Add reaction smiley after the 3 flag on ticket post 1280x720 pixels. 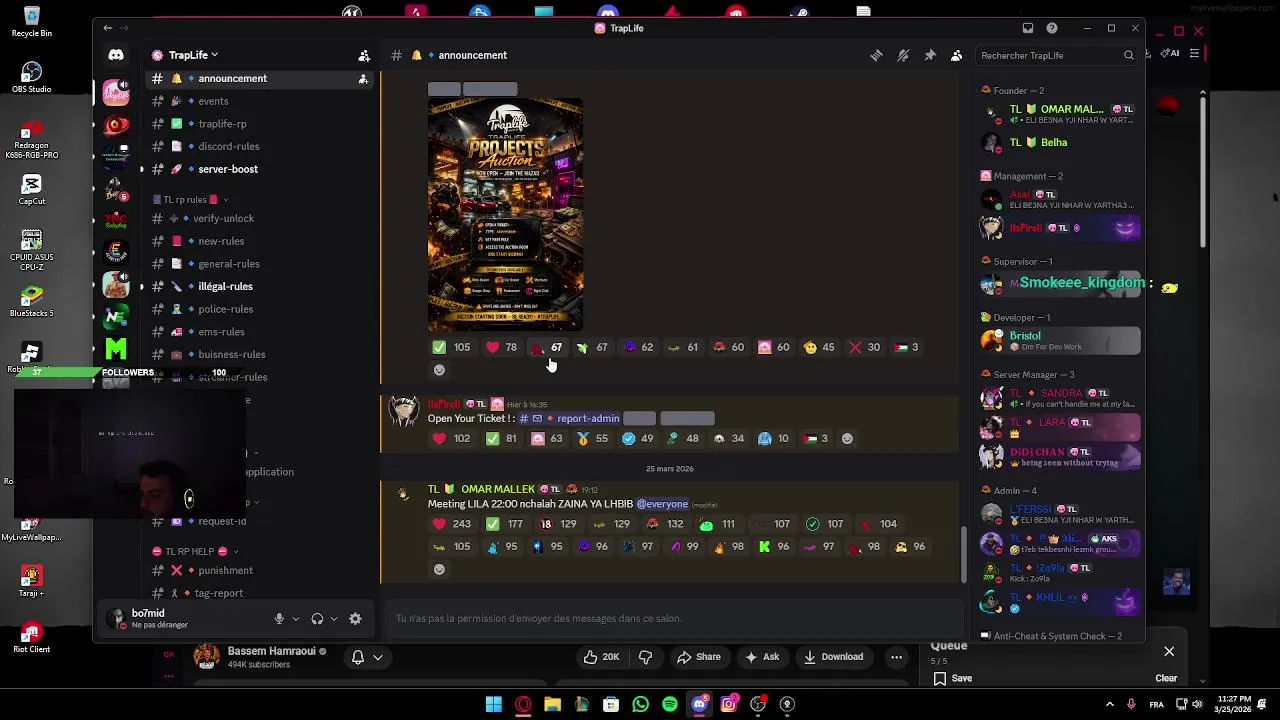pos(847,438)
